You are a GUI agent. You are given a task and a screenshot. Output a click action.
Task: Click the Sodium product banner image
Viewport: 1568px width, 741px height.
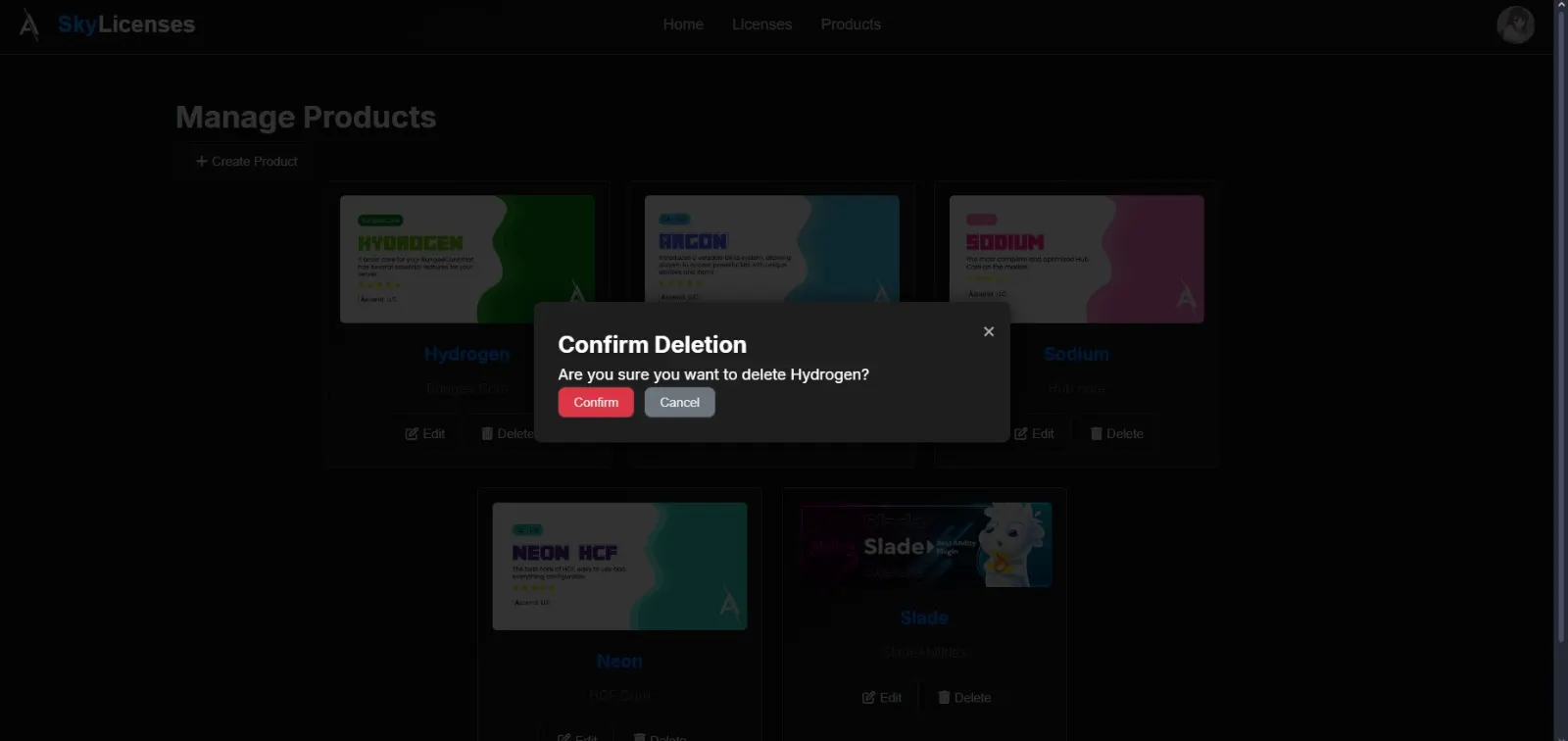point(1076,259)
